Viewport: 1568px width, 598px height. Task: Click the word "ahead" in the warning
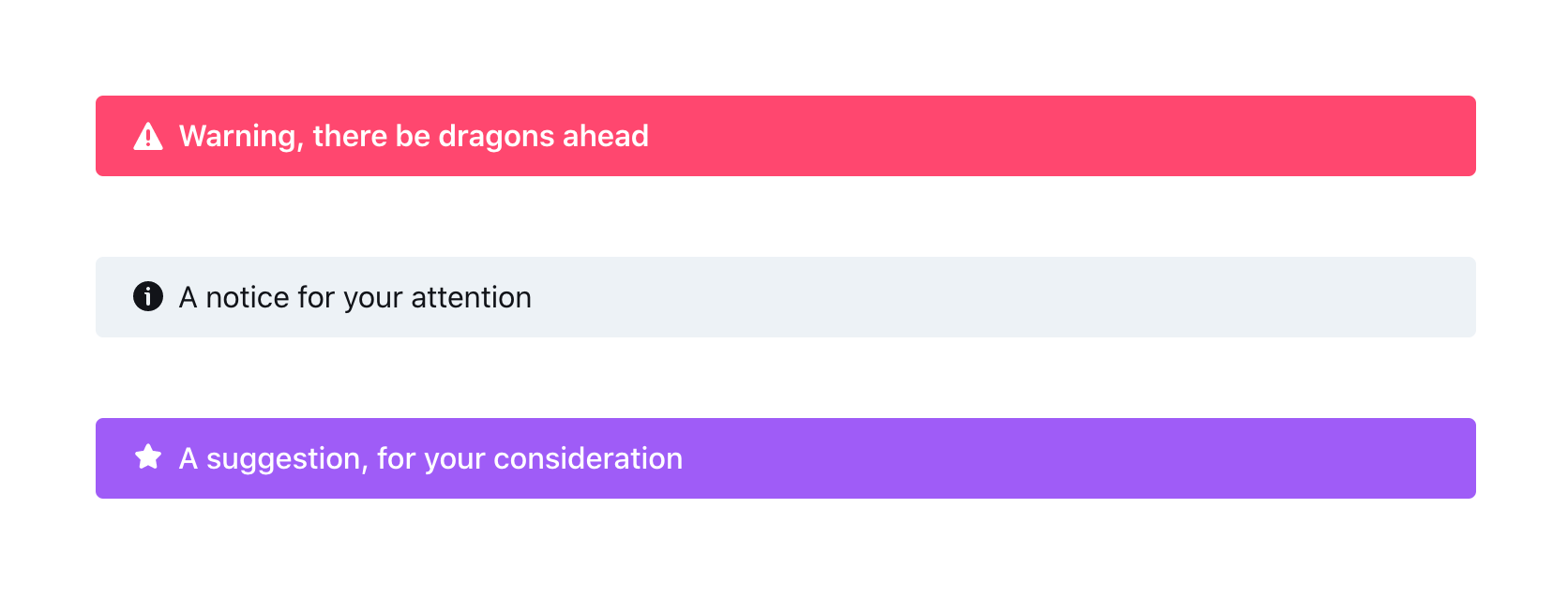pos(606,137)
